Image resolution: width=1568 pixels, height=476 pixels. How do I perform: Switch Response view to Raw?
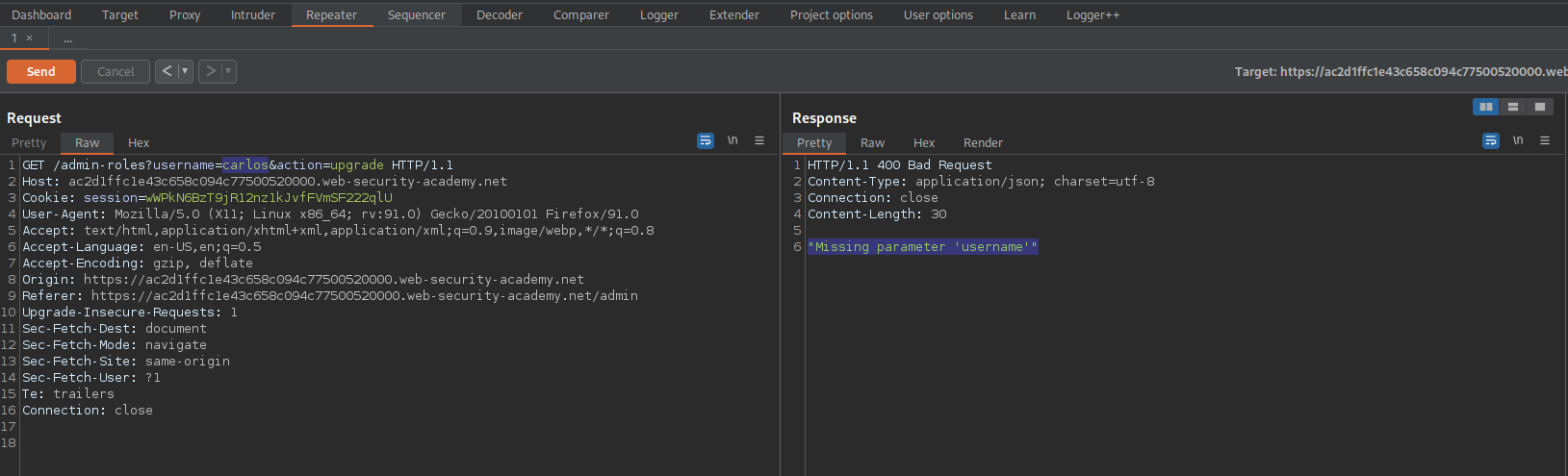[x=872, y=142]
